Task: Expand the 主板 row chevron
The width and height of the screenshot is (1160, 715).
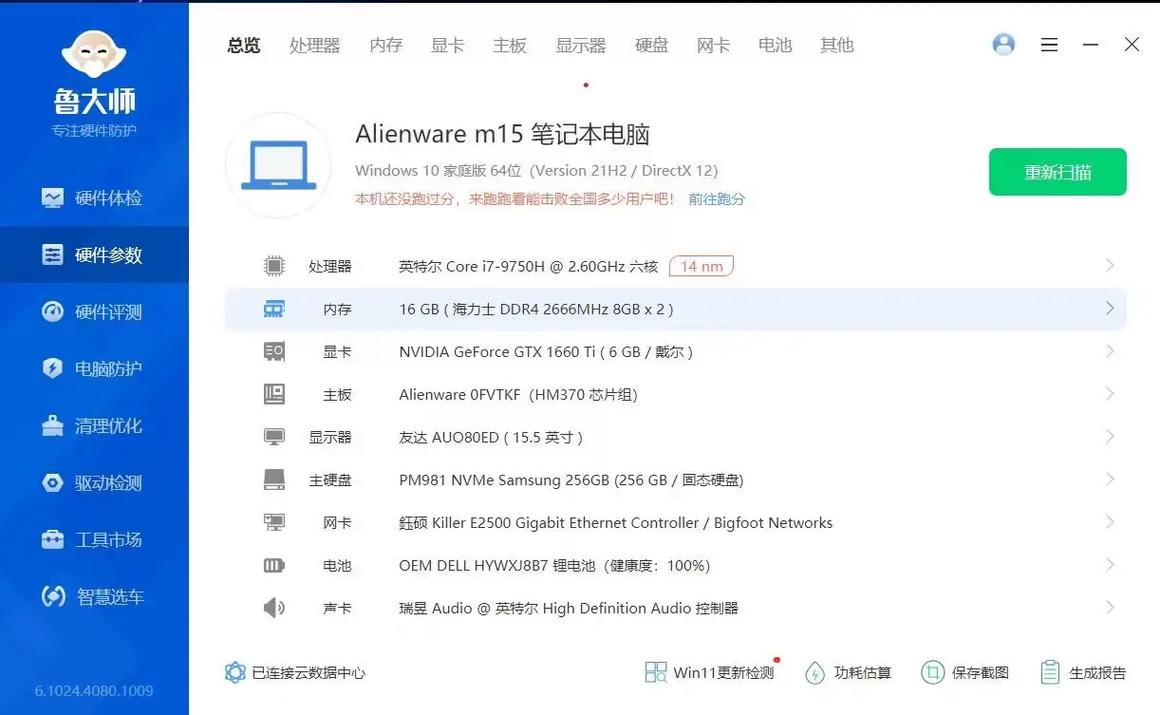Action: 1110,394
